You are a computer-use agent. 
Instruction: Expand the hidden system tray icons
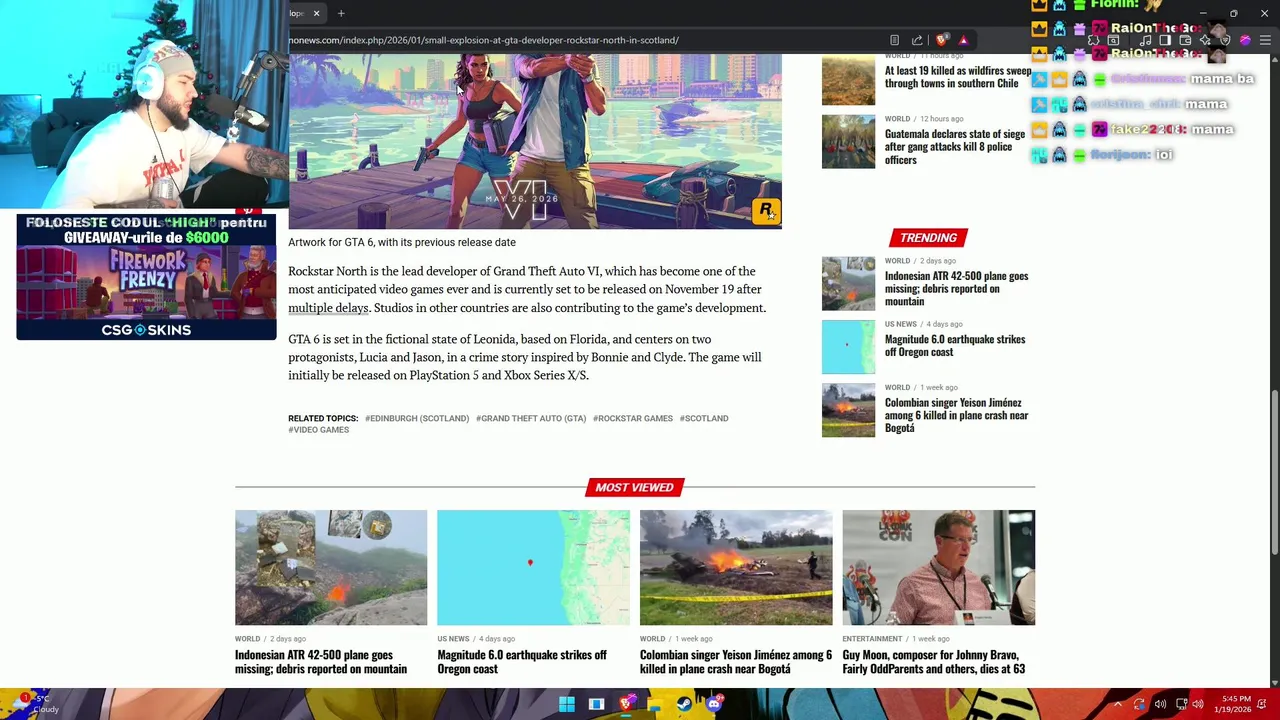[x=1118, y=704]
